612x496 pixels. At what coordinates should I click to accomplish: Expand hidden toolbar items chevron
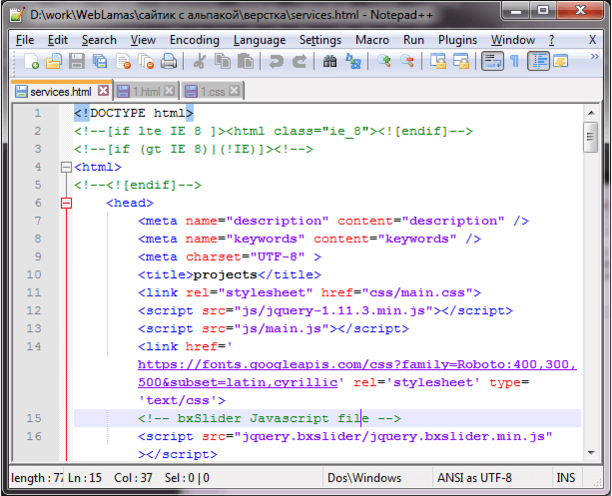[x=594, y=57]
